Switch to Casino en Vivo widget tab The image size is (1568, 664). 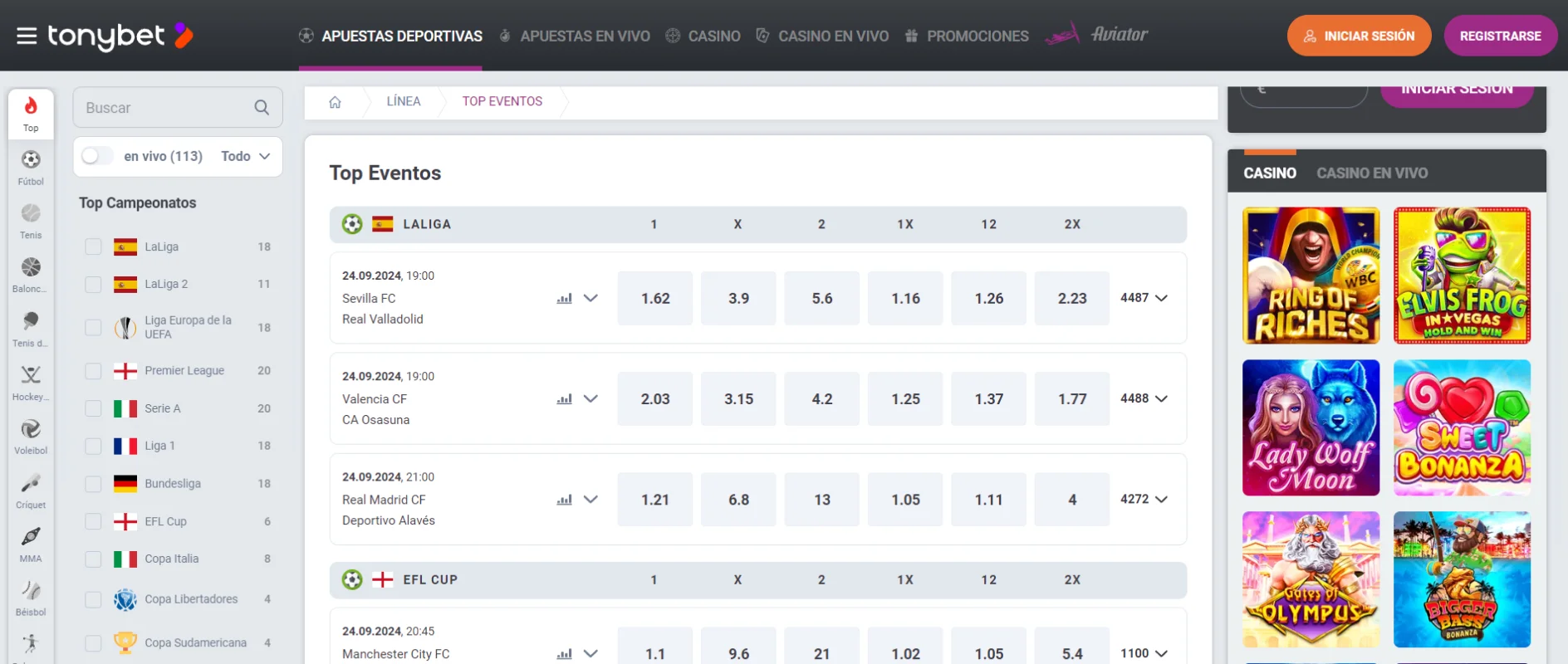[1372, 173]
